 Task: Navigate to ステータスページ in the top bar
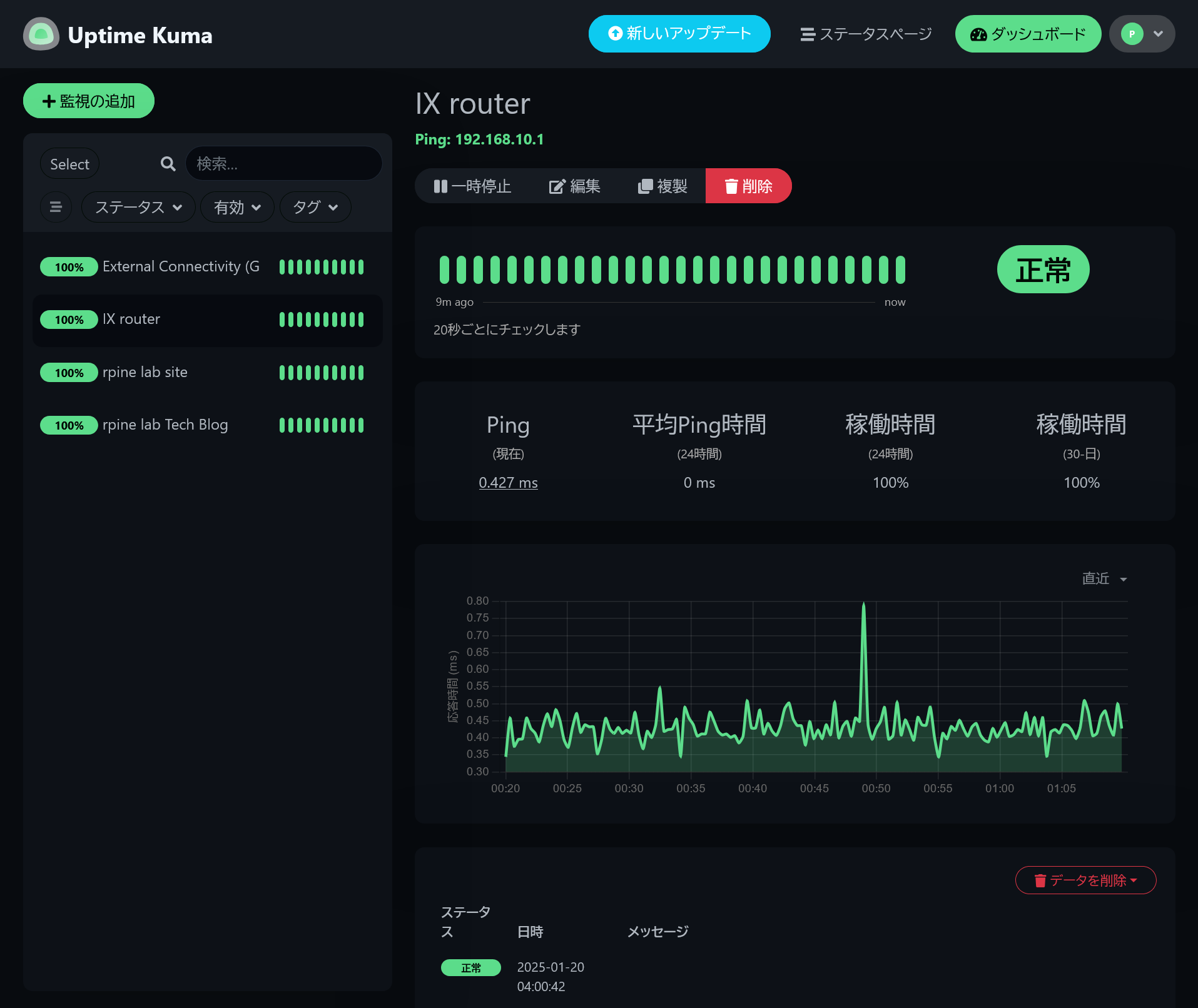pyautogui.click(x=865, y=34)
